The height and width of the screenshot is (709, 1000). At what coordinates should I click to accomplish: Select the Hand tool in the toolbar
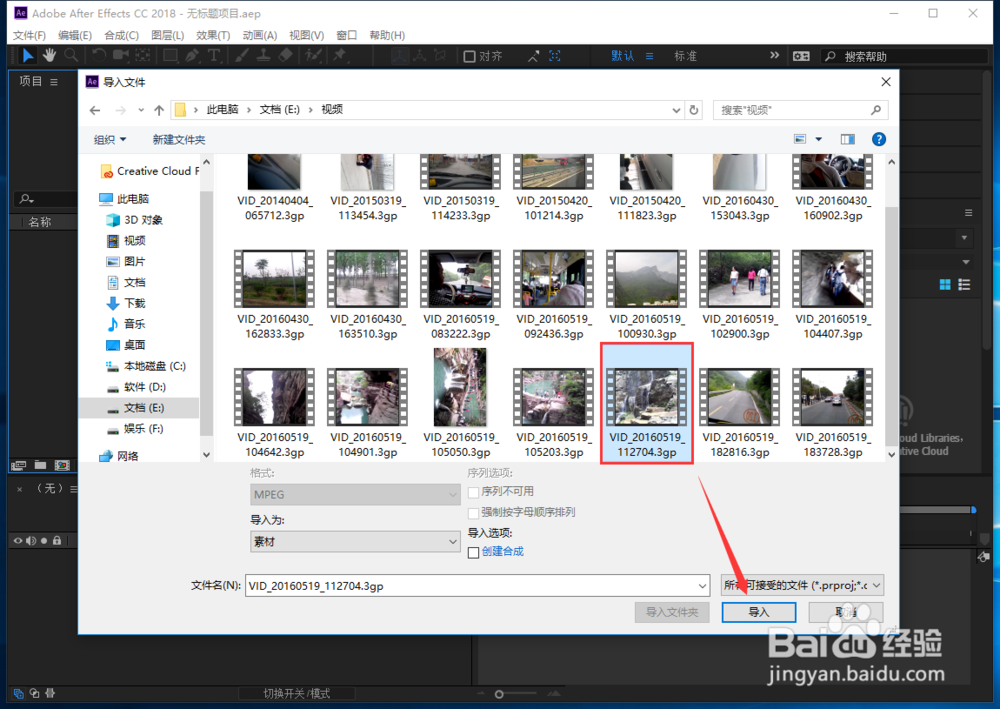pyautogui.click(x=49, y=55)
